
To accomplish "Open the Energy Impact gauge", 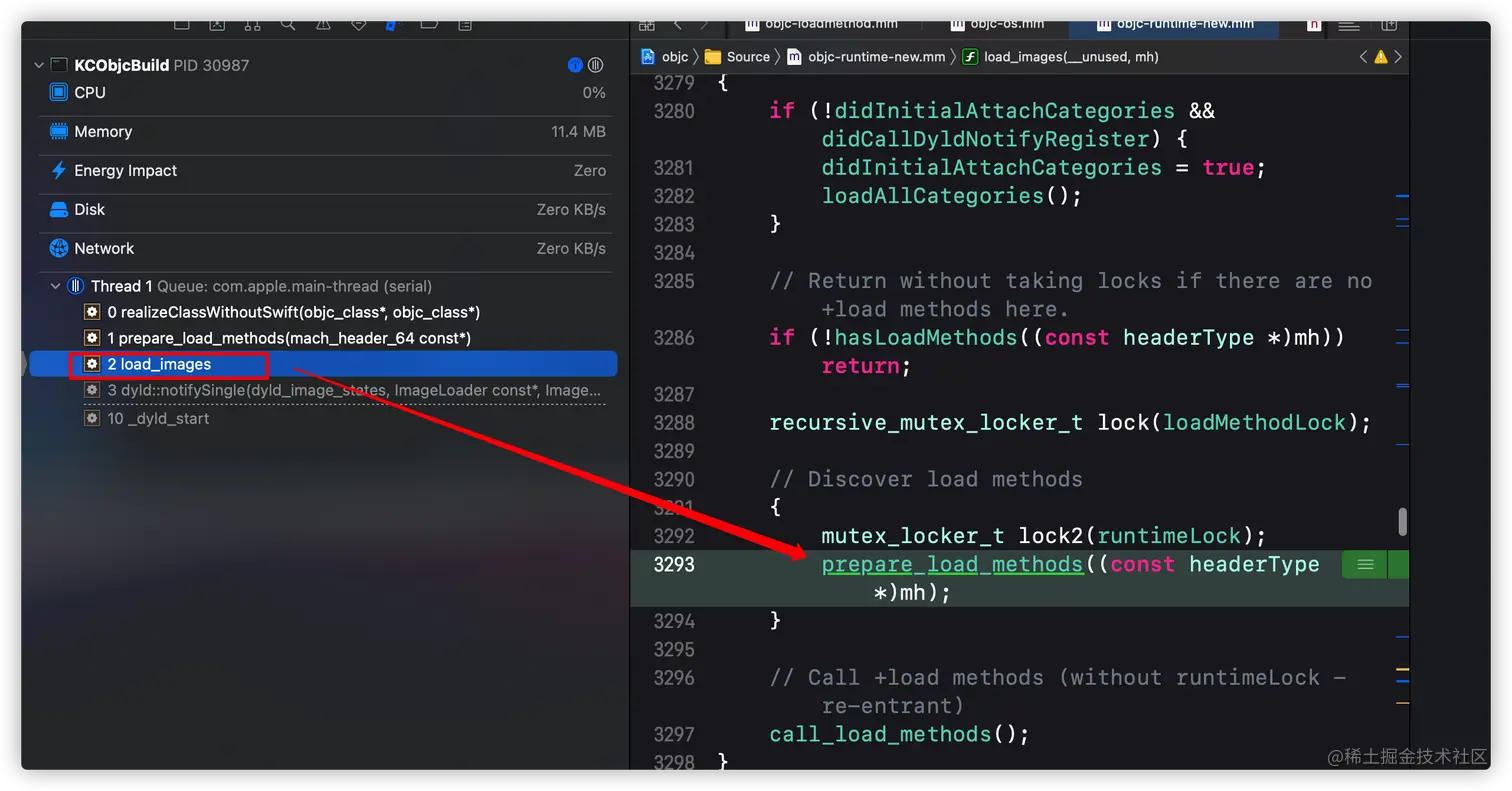I will tap(327, 171).
